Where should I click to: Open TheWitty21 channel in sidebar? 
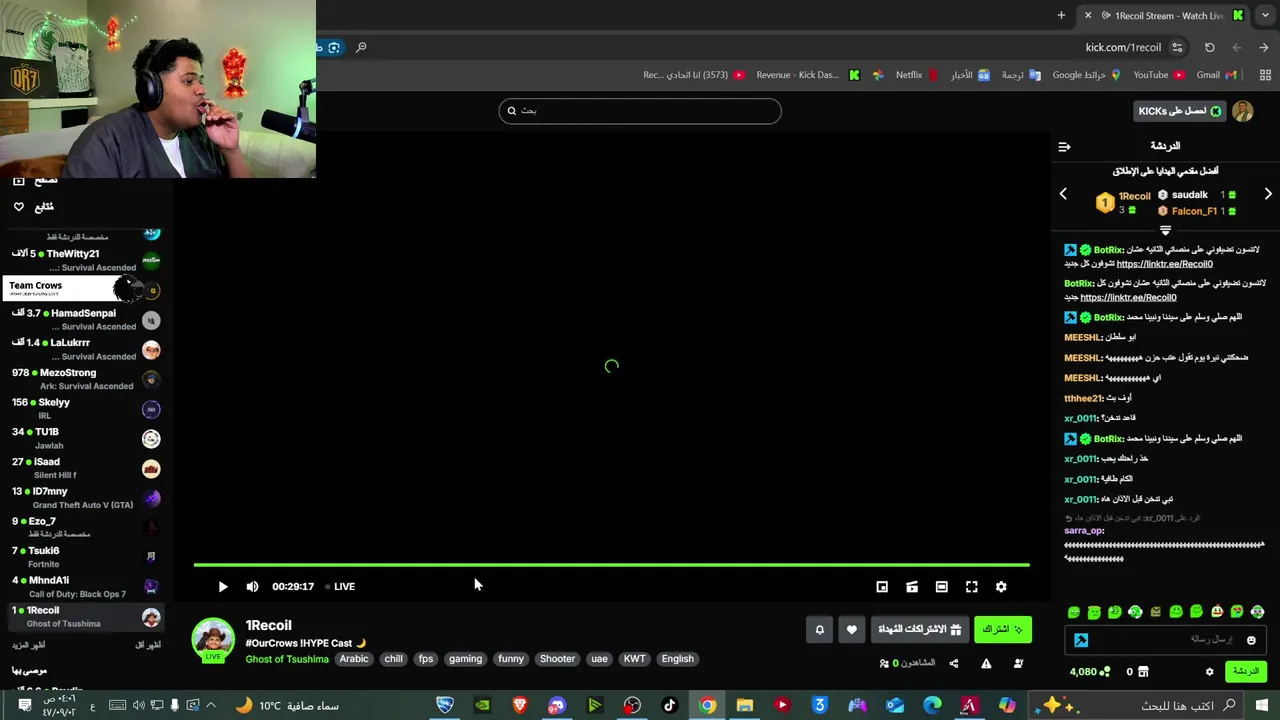(x=85, y=260)
